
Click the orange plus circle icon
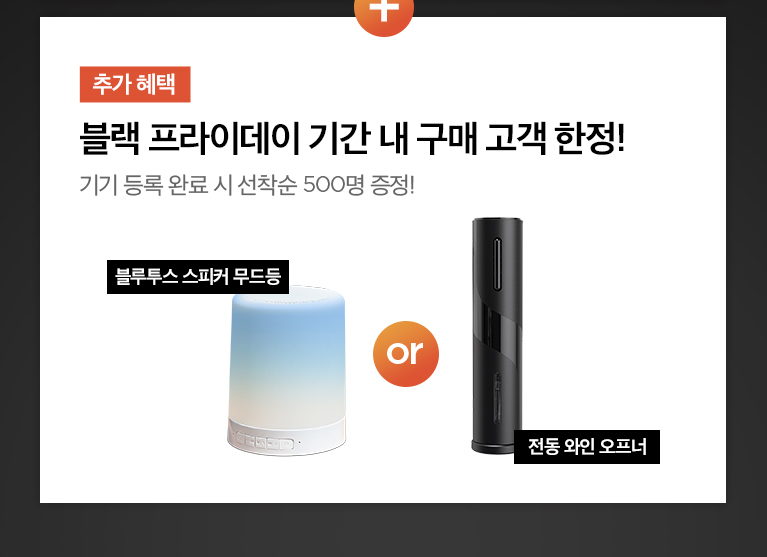tap(384, 15)
